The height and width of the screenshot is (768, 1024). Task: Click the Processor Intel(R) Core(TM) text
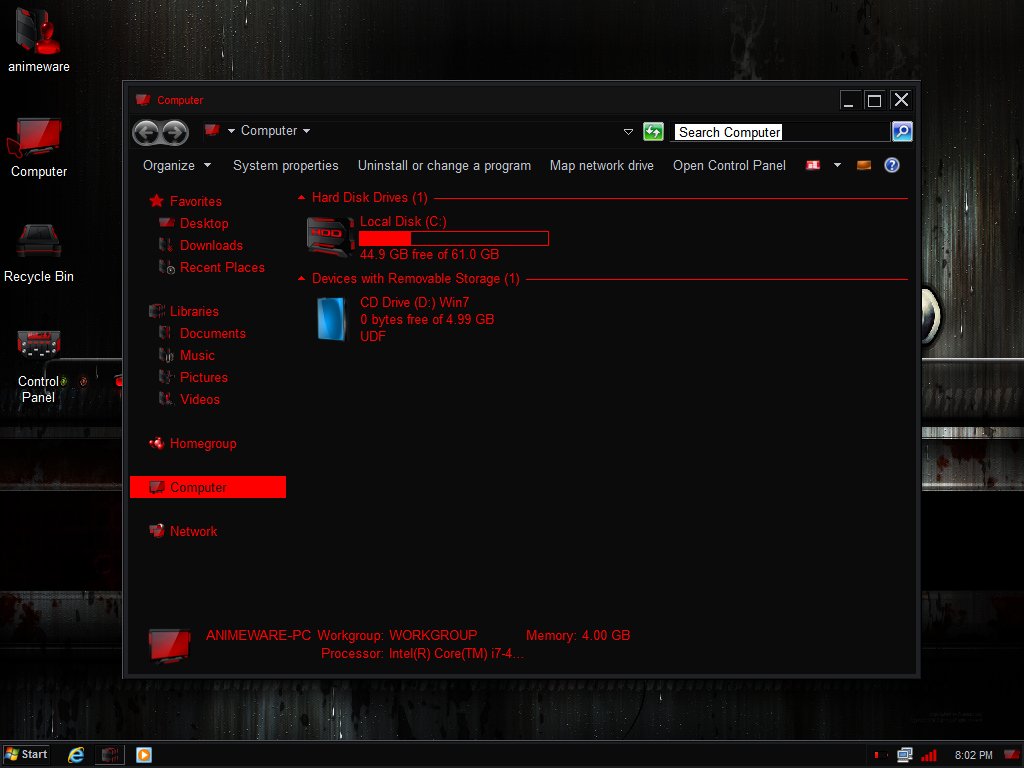(422, 654)
